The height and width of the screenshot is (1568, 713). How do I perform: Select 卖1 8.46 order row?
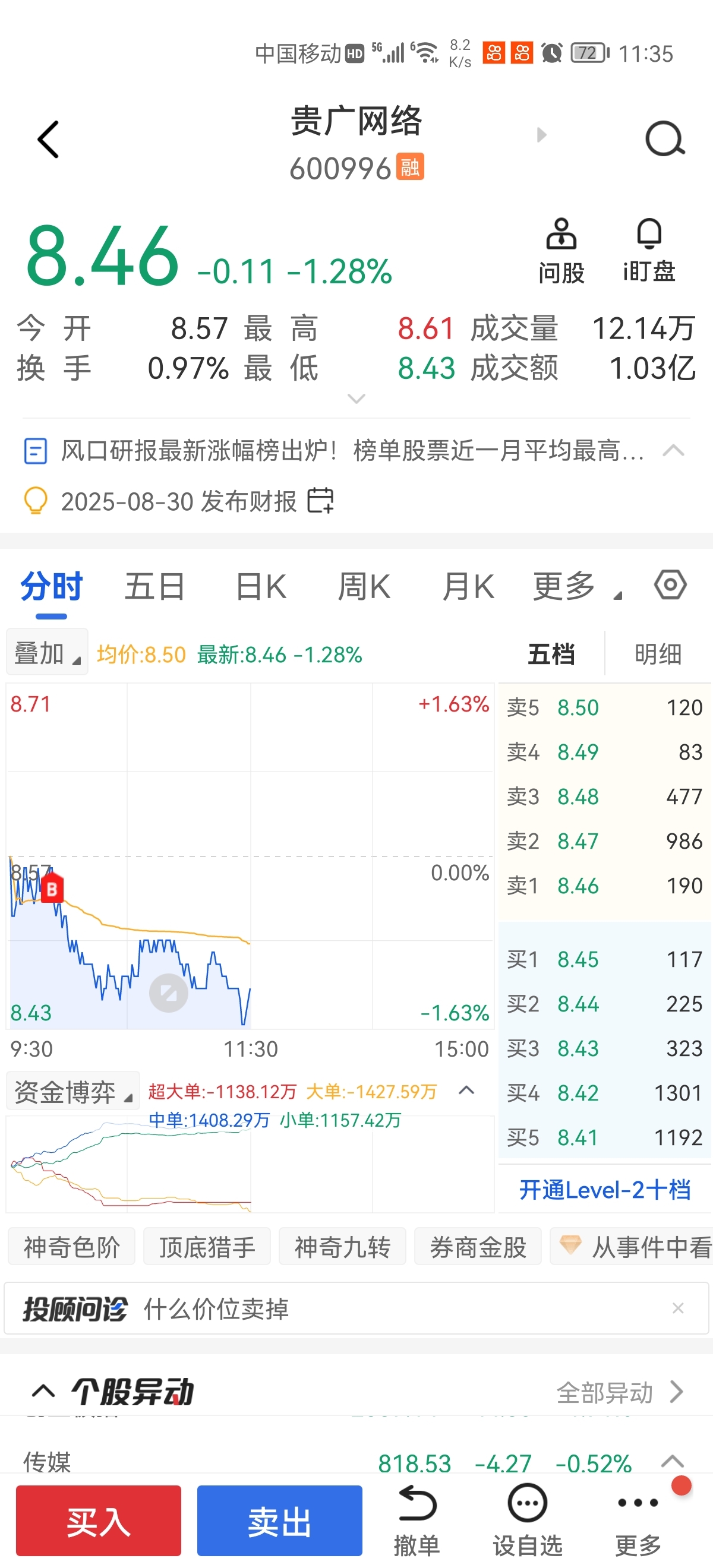click(x=605, y=885)
